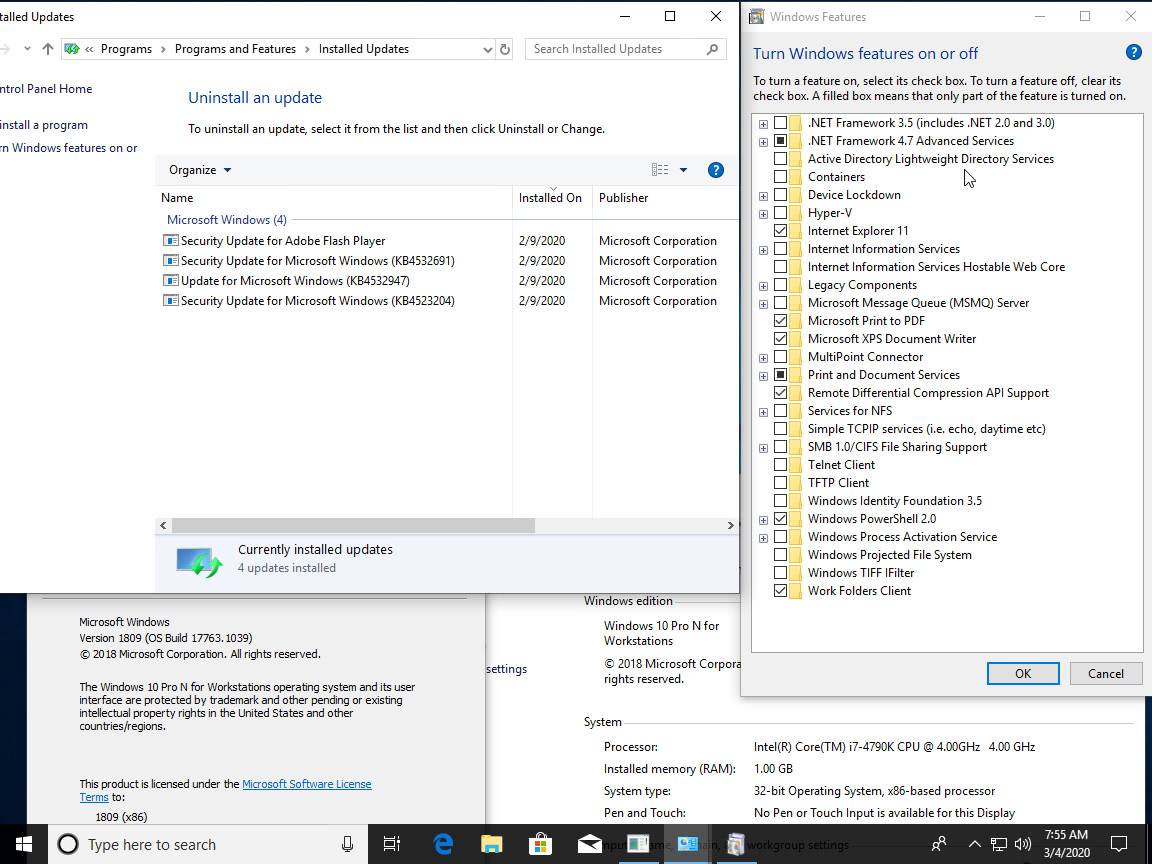This screenshot has width=1152, height=864.
Task: Open the view options dropdown arrow
Action: 683,170
